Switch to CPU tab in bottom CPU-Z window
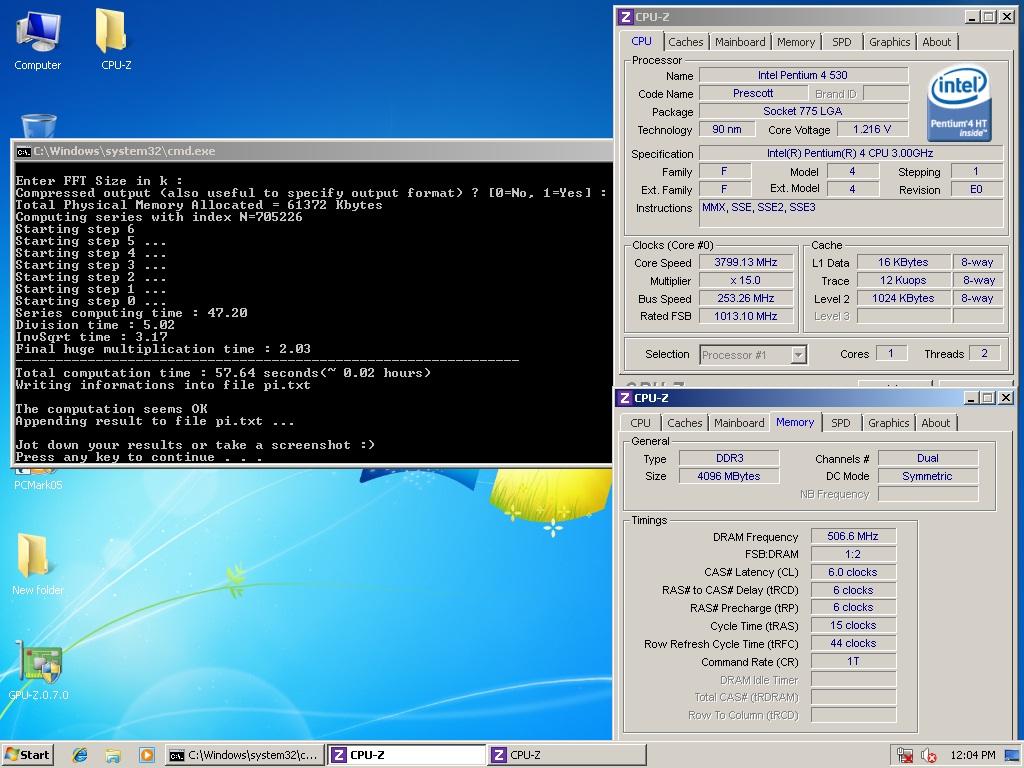The width and height of the screenshot is (1024, 768). (641, 423)
